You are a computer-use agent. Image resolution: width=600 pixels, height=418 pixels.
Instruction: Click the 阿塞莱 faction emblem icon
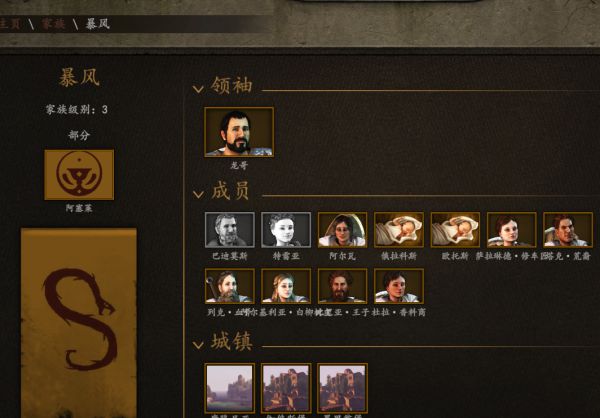pyautogui.click(x=79, y=175)
